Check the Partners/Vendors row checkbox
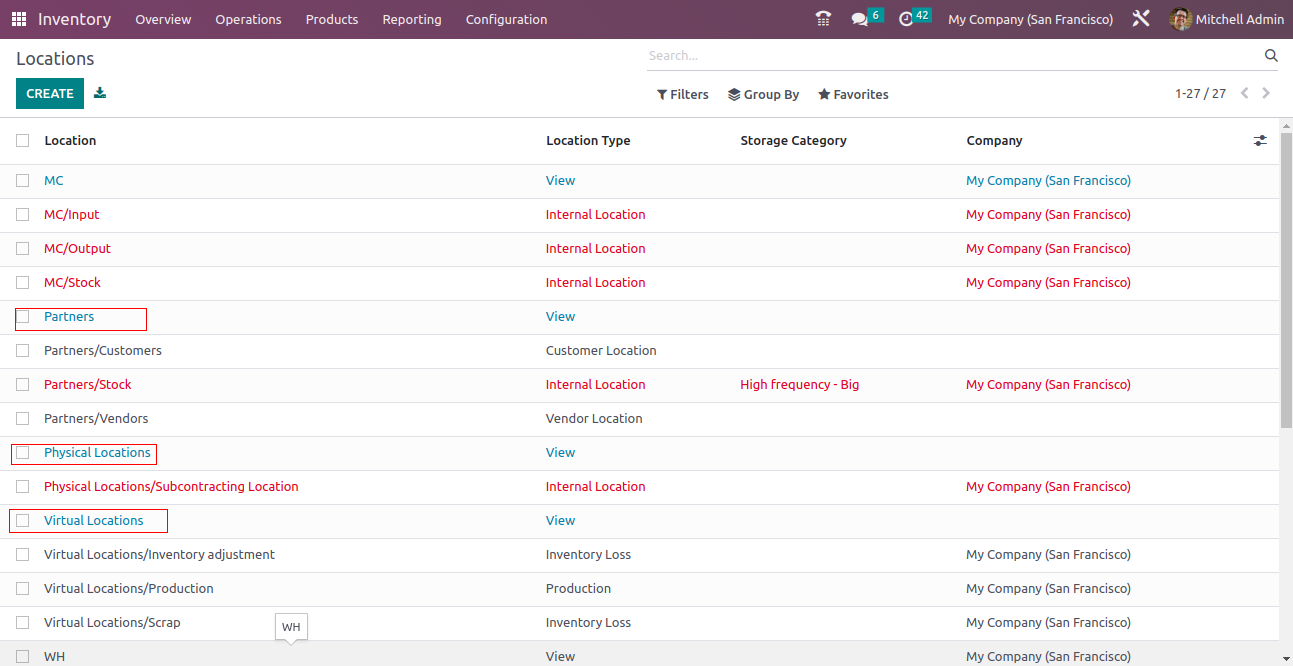This screenshot has width=1293, height=666. point(23,419)
